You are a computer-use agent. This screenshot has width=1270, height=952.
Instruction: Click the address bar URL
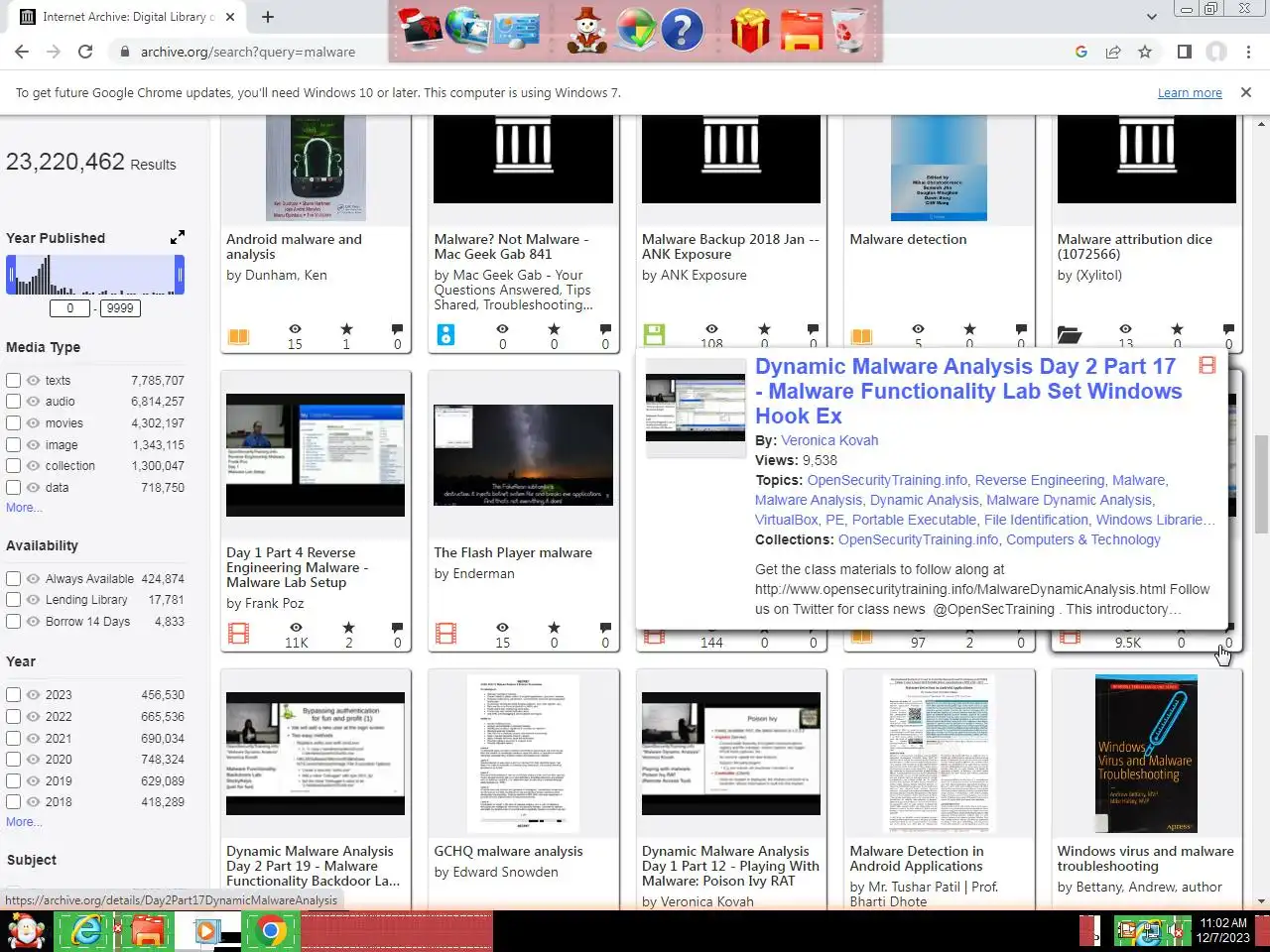pos(248,52)
